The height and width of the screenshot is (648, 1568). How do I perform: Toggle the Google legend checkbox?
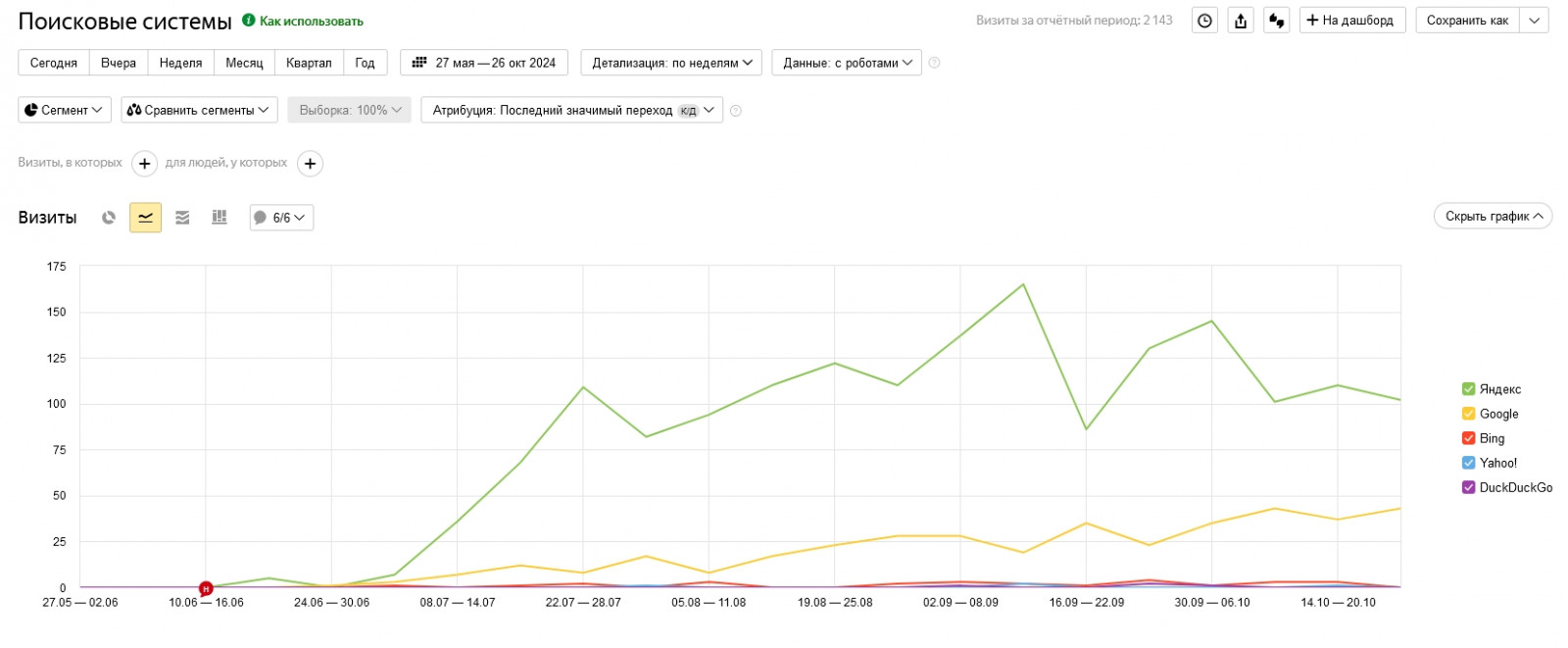pos(1468,414)
